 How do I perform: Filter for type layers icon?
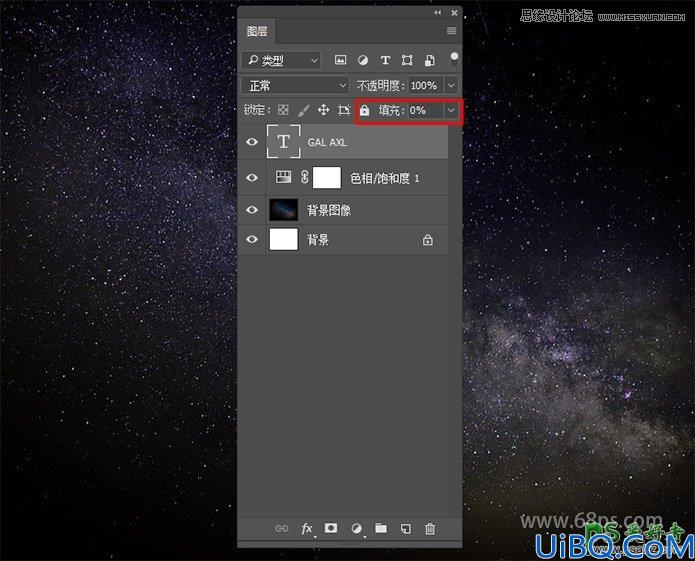(385, 60)
